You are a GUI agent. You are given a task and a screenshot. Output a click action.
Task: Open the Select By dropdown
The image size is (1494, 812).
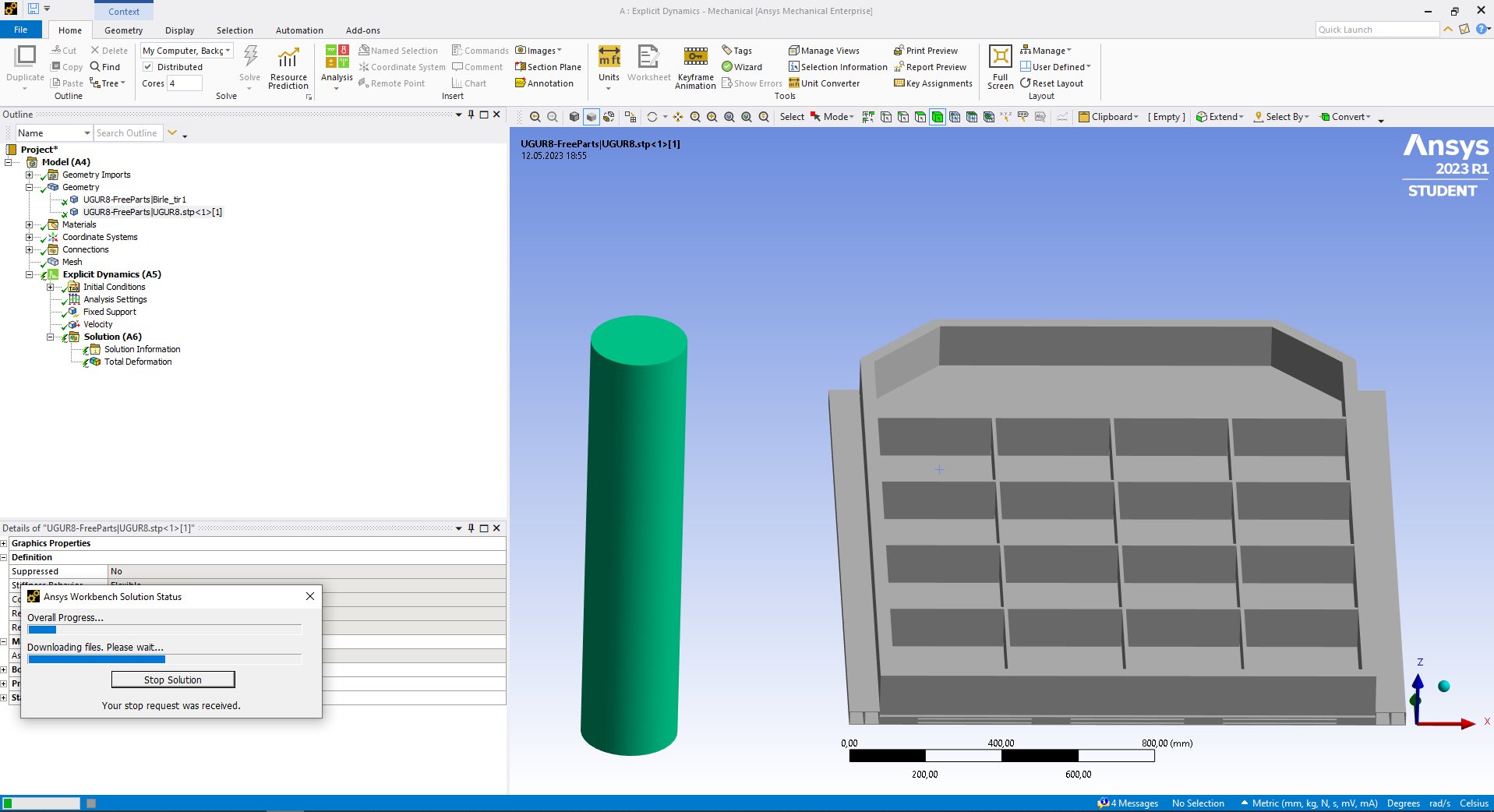tap(1282, 117)
